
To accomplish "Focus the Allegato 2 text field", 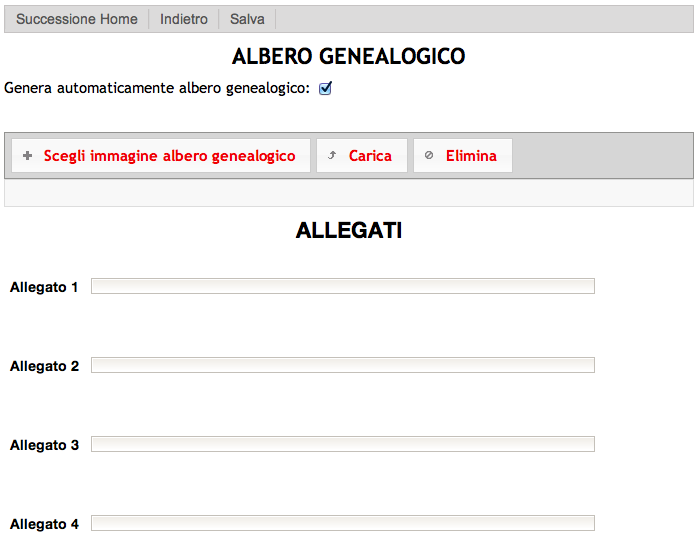I will click(x=342, y=365).
